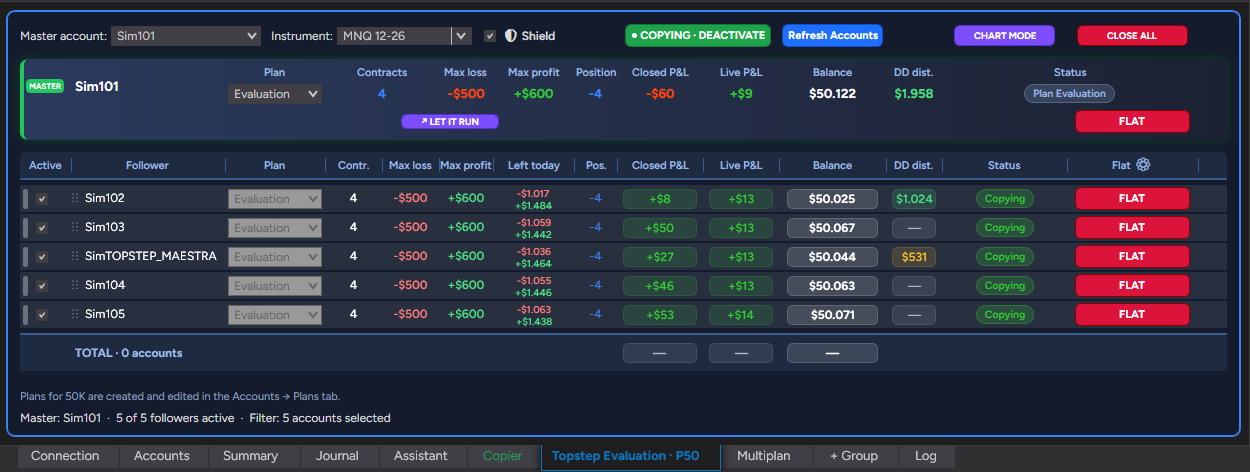This screenshot has height=472, width=1250.
Task: Click the SimTOPSTEP_MAESTRA follower name
Action: 151,256
